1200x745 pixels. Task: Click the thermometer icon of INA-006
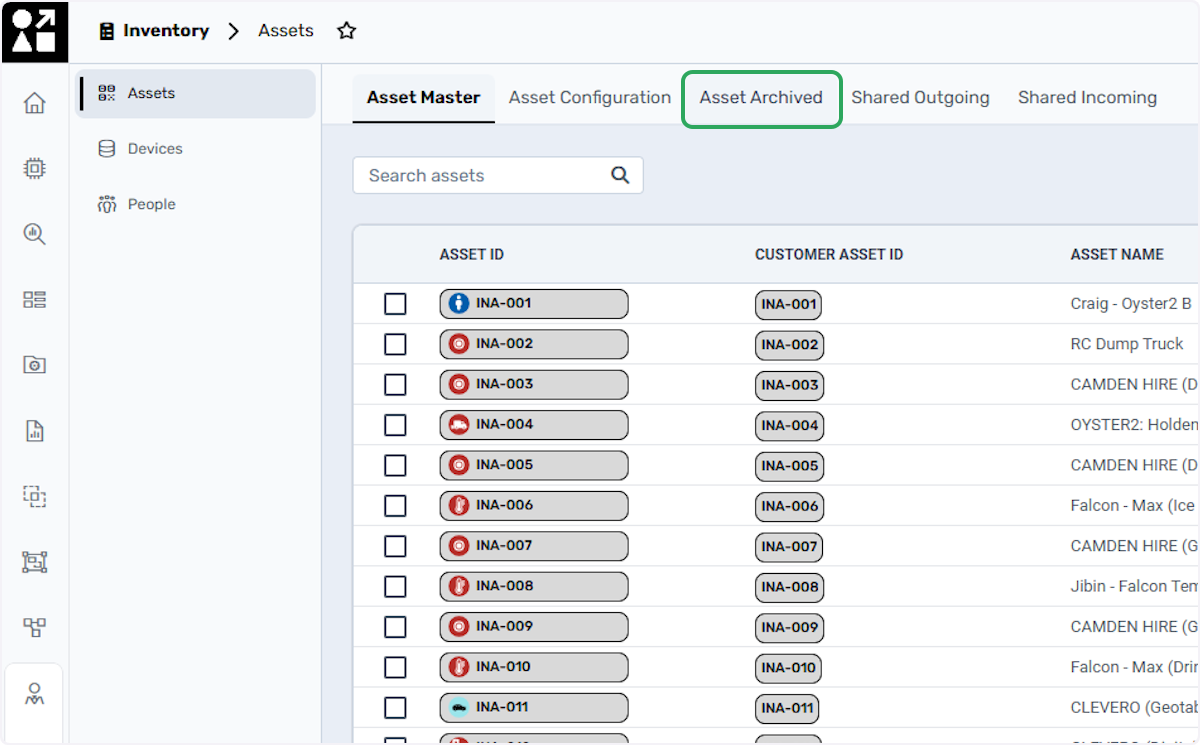tap(459, 505)
